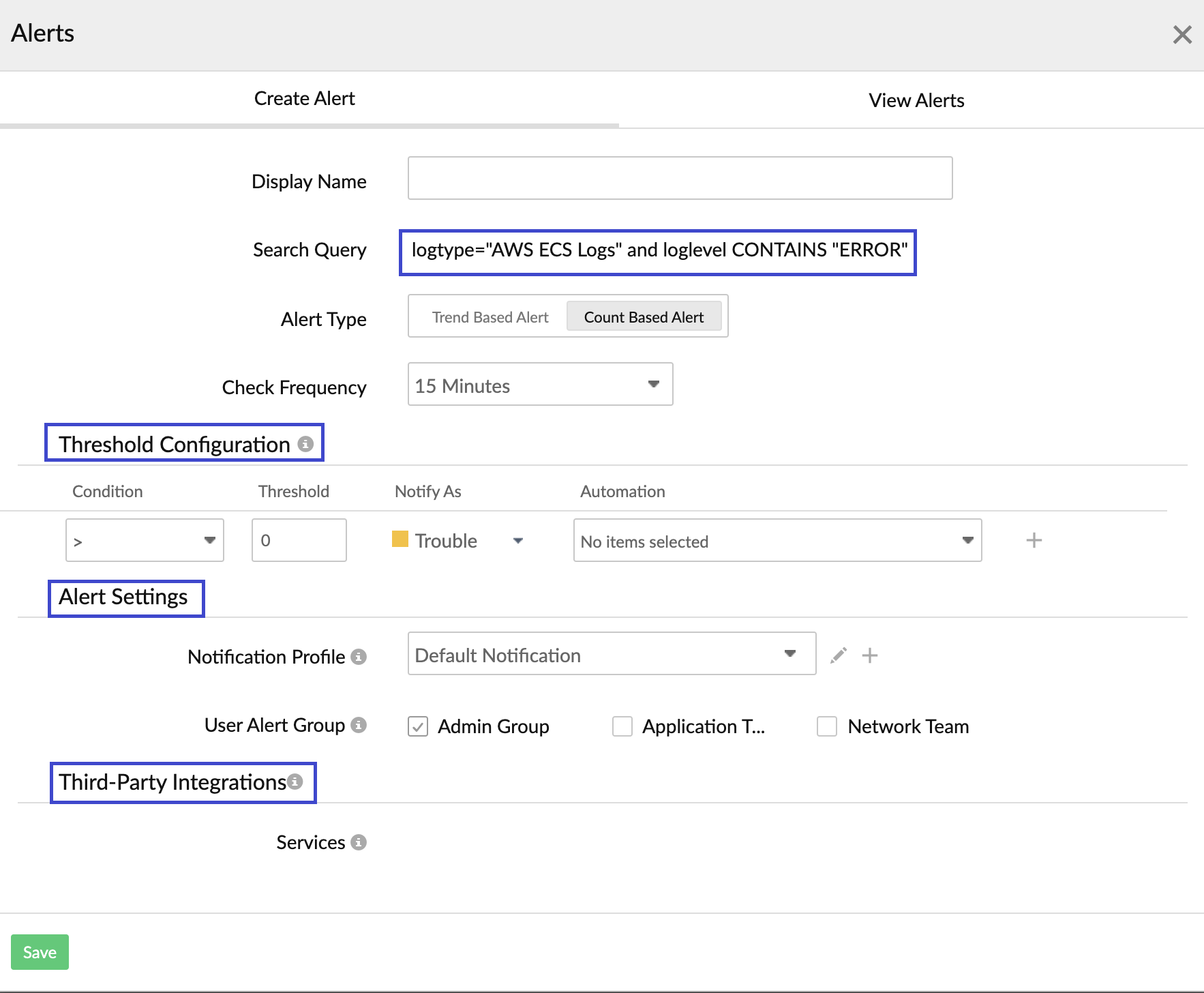
Task: Open the Check Frequency dropdown
Action: point(540,385)
